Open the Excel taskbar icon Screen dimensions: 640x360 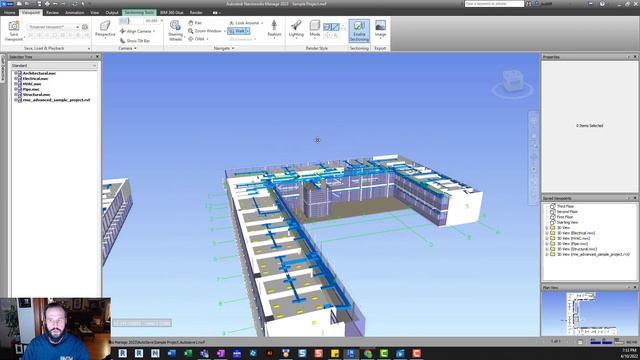(188, 353)
